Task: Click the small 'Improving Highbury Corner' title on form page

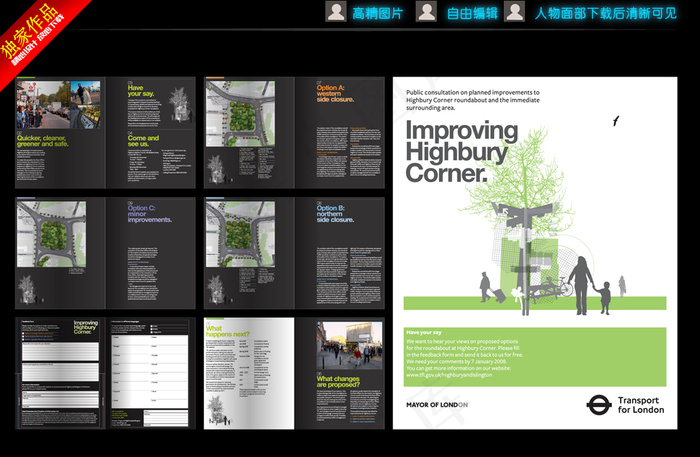Action: point(86,327)
